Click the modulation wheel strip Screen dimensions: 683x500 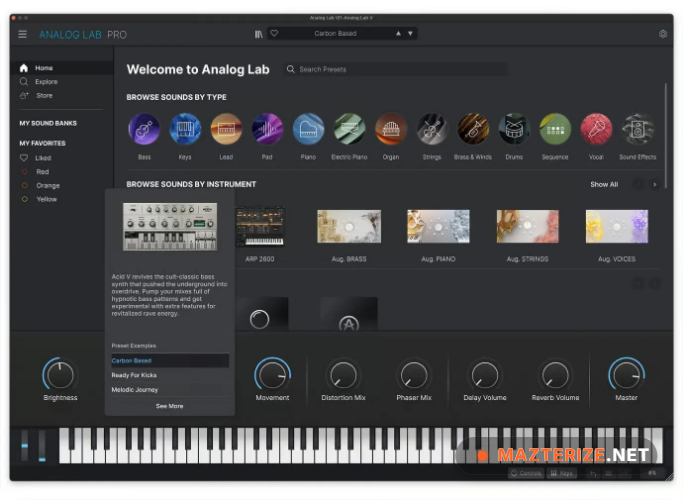(x=42, y=445)
